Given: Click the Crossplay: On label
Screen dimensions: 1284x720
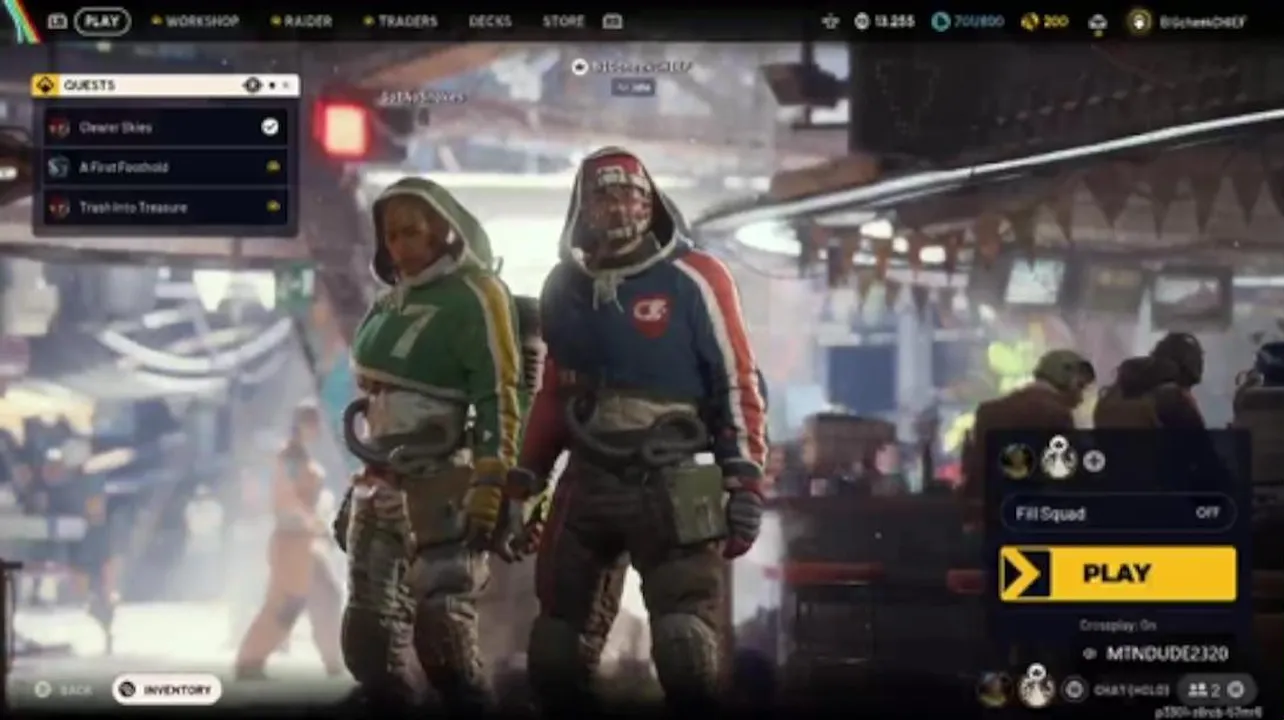Looking at the screenshot, I should click(x=1117, y=625).
